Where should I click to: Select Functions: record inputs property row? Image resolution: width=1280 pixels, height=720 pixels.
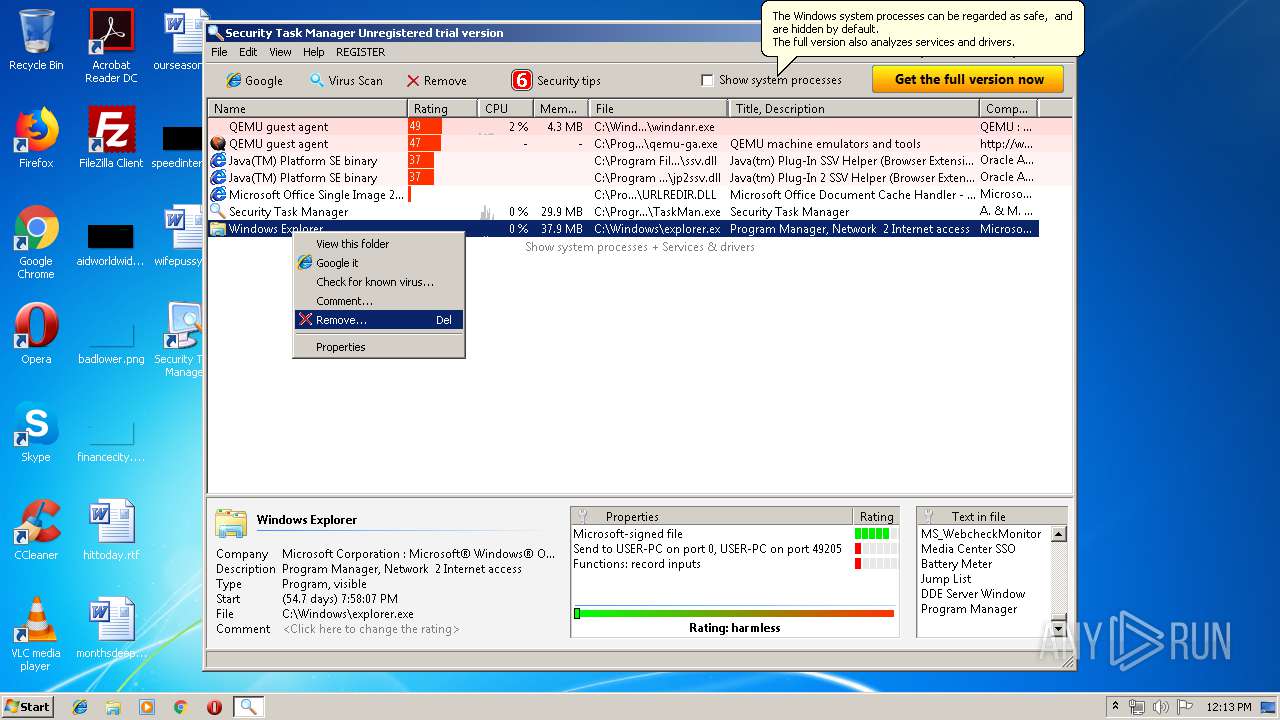pyautogui.click(x=735, y=564)
